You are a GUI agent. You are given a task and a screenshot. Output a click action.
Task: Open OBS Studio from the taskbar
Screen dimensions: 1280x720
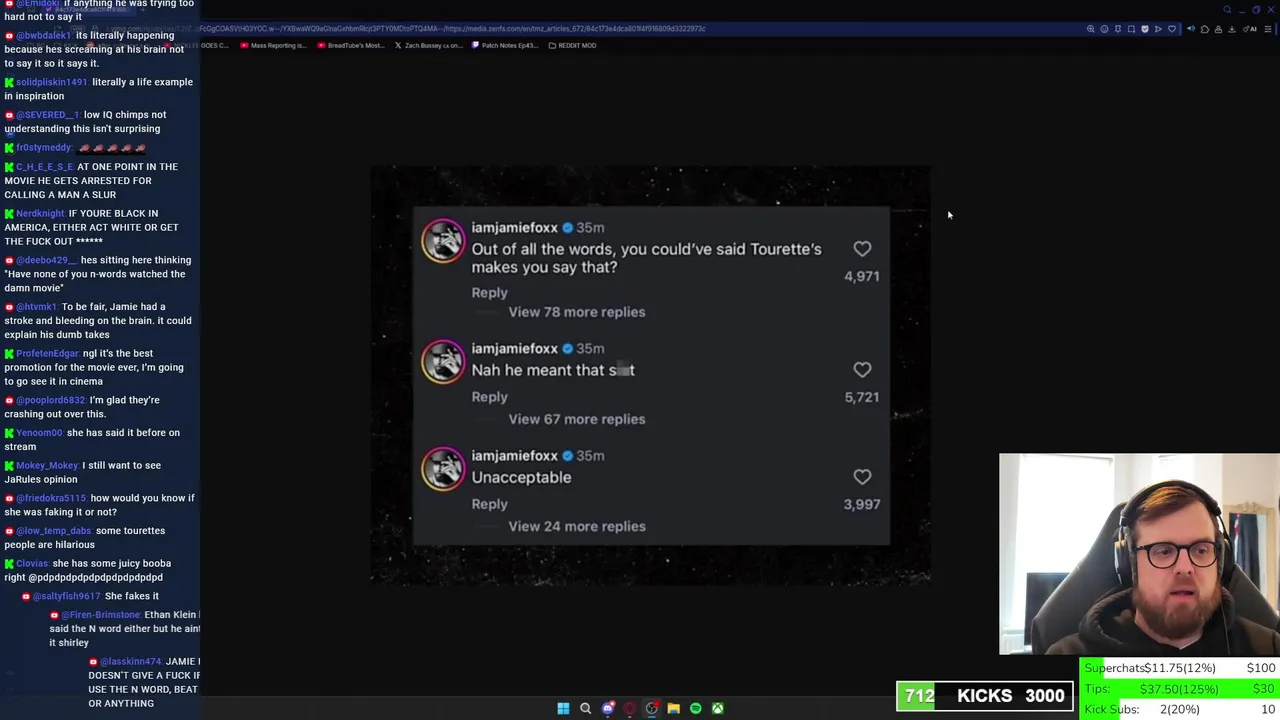point(651,708)
